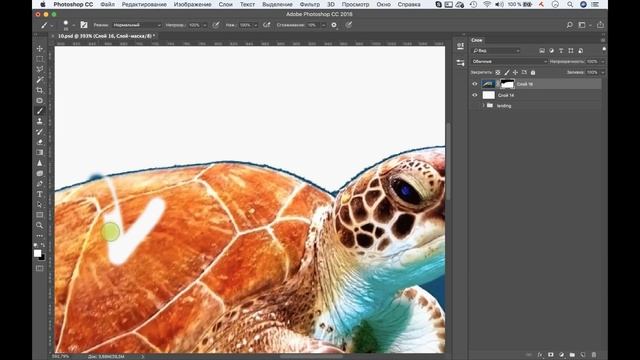Select the layer mask thumbnail of Слой 16
This screenshot has width=640, height=360.
[507, 84]
